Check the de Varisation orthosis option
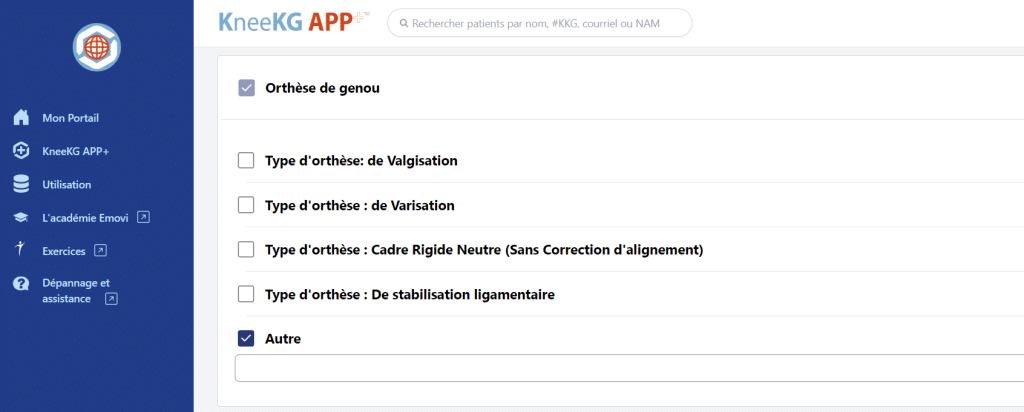This screenshot has height=412, width=1024. 247,205
